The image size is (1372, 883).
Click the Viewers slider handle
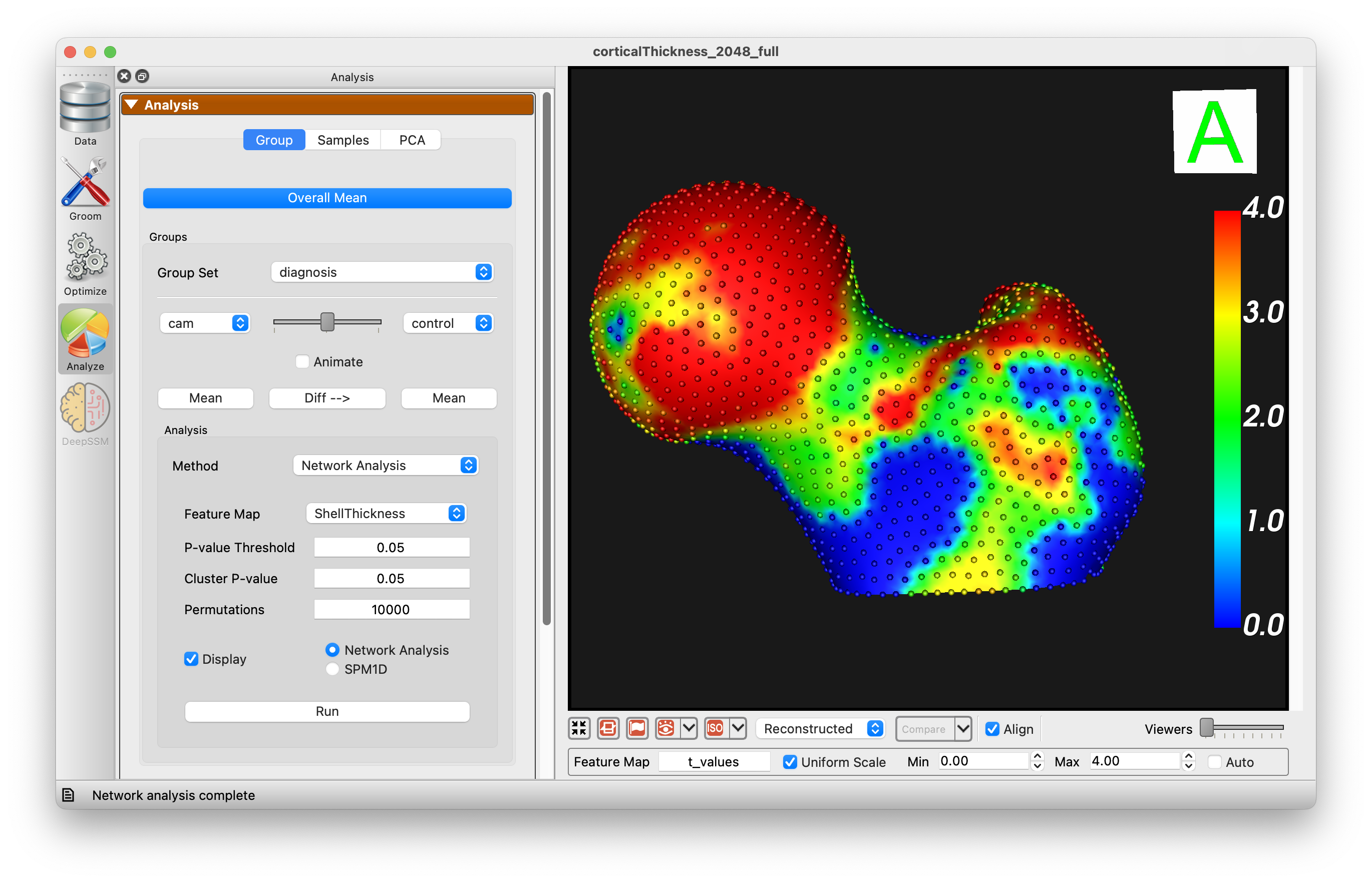click(x=1207, y=727)
